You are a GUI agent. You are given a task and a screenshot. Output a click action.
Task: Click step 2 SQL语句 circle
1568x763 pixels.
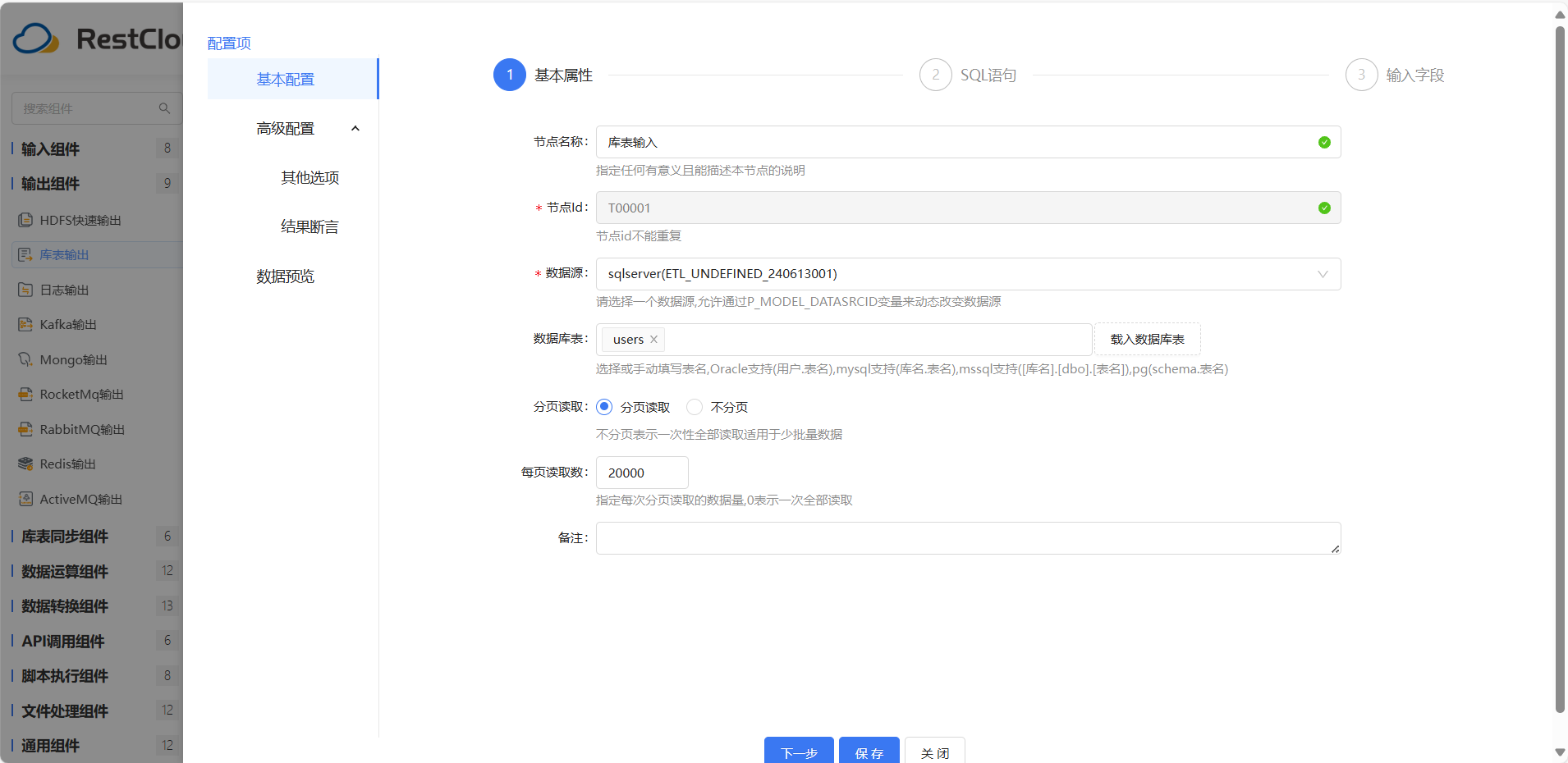click(936, 75)
